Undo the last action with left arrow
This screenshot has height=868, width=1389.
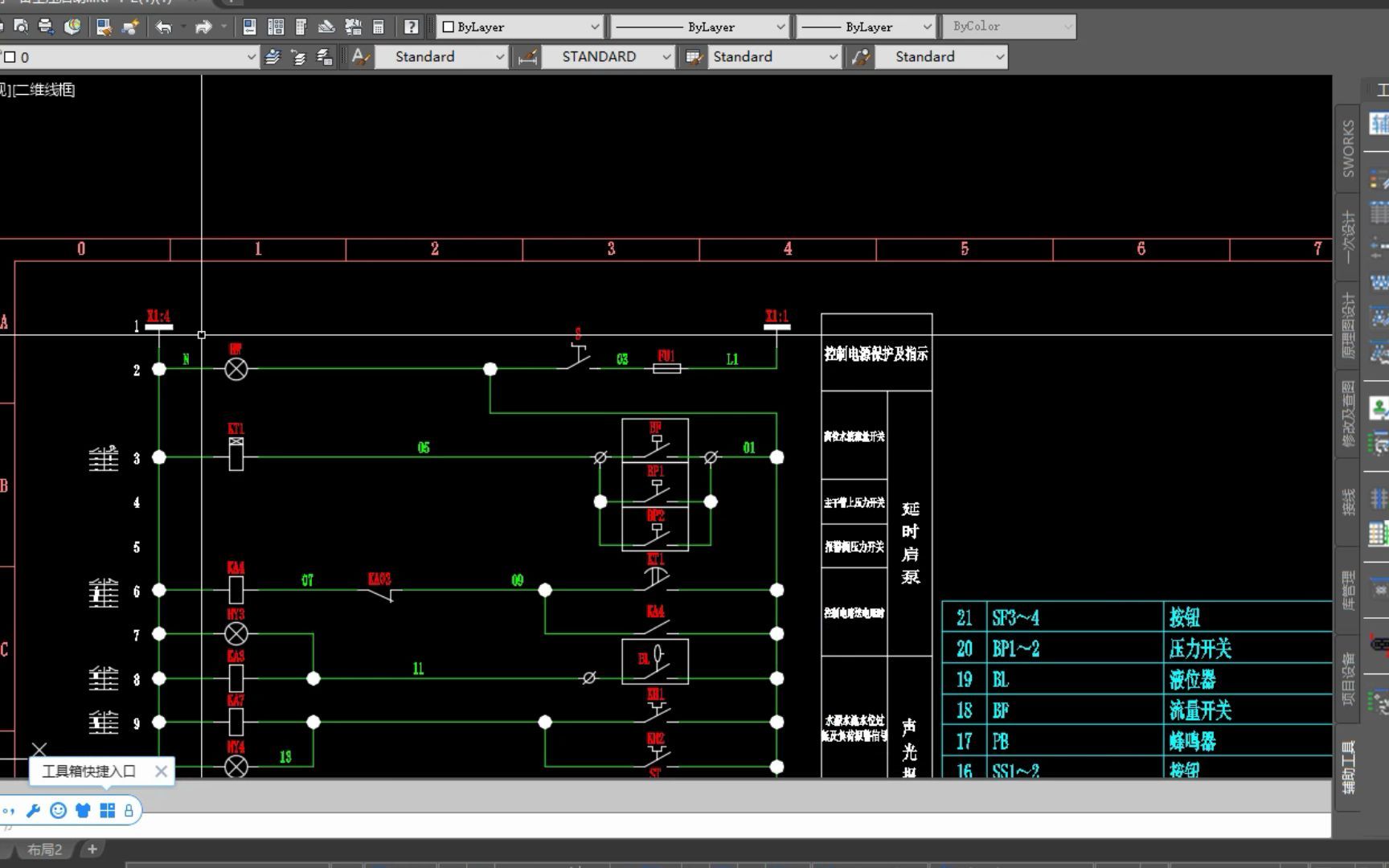pyautogui.click(x=163, y=27)
